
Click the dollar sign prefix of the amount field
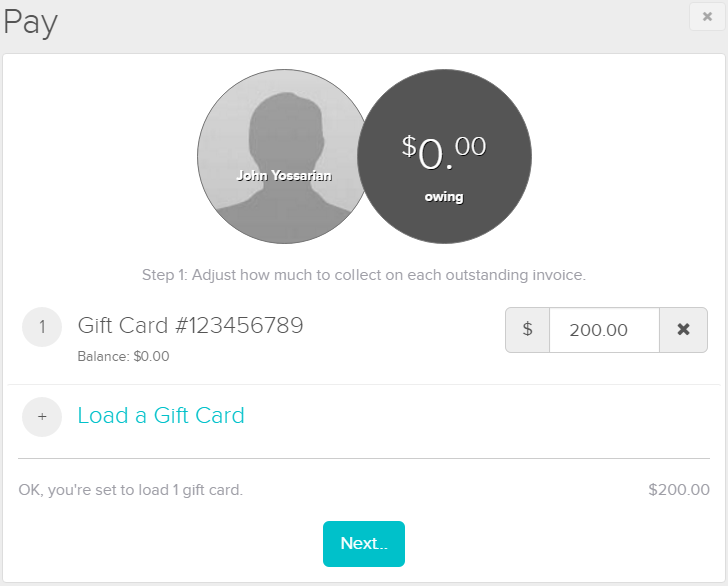(x=527, y=330)
